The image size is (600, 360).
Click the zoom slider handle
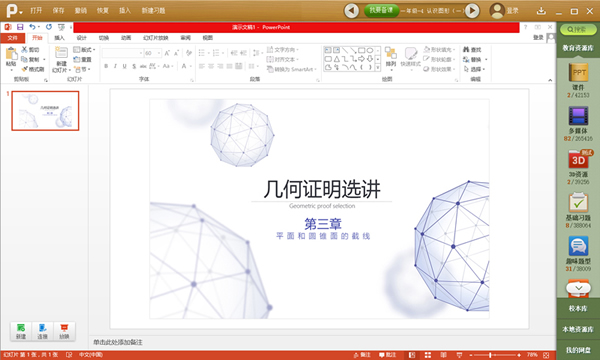tap(490, 355)
